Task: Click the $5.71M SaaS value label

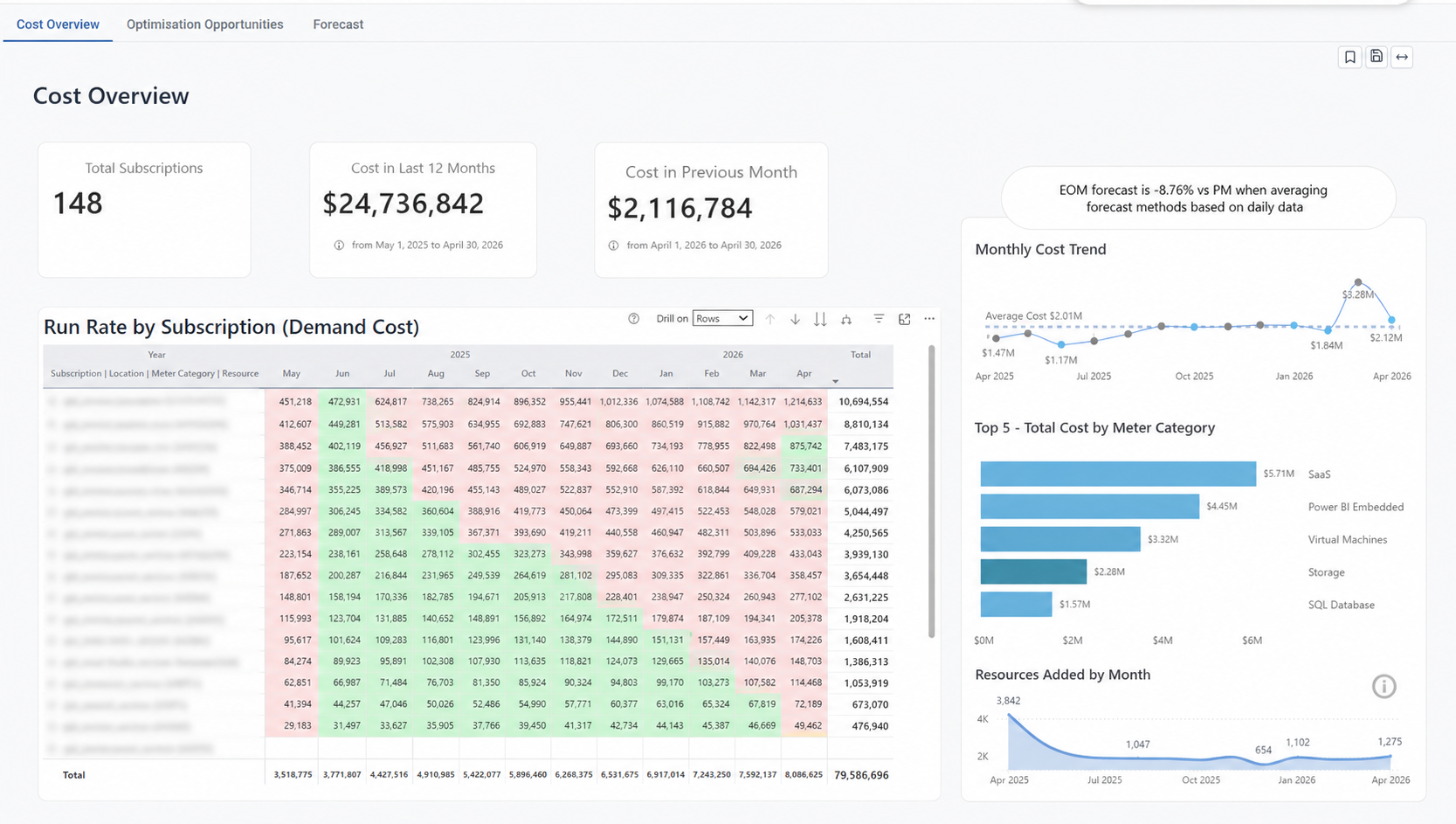Action: [x=1279, y=474]
